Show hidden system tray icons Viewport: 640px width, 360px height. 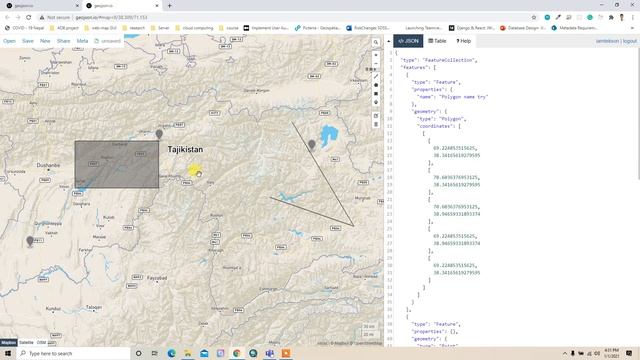coord(565,353)
